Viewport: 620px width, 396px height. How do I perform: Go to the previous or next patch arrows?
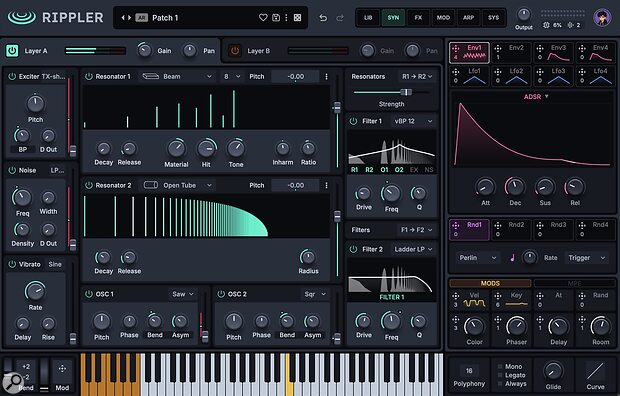pyautogui.click(x=126, y=17)
